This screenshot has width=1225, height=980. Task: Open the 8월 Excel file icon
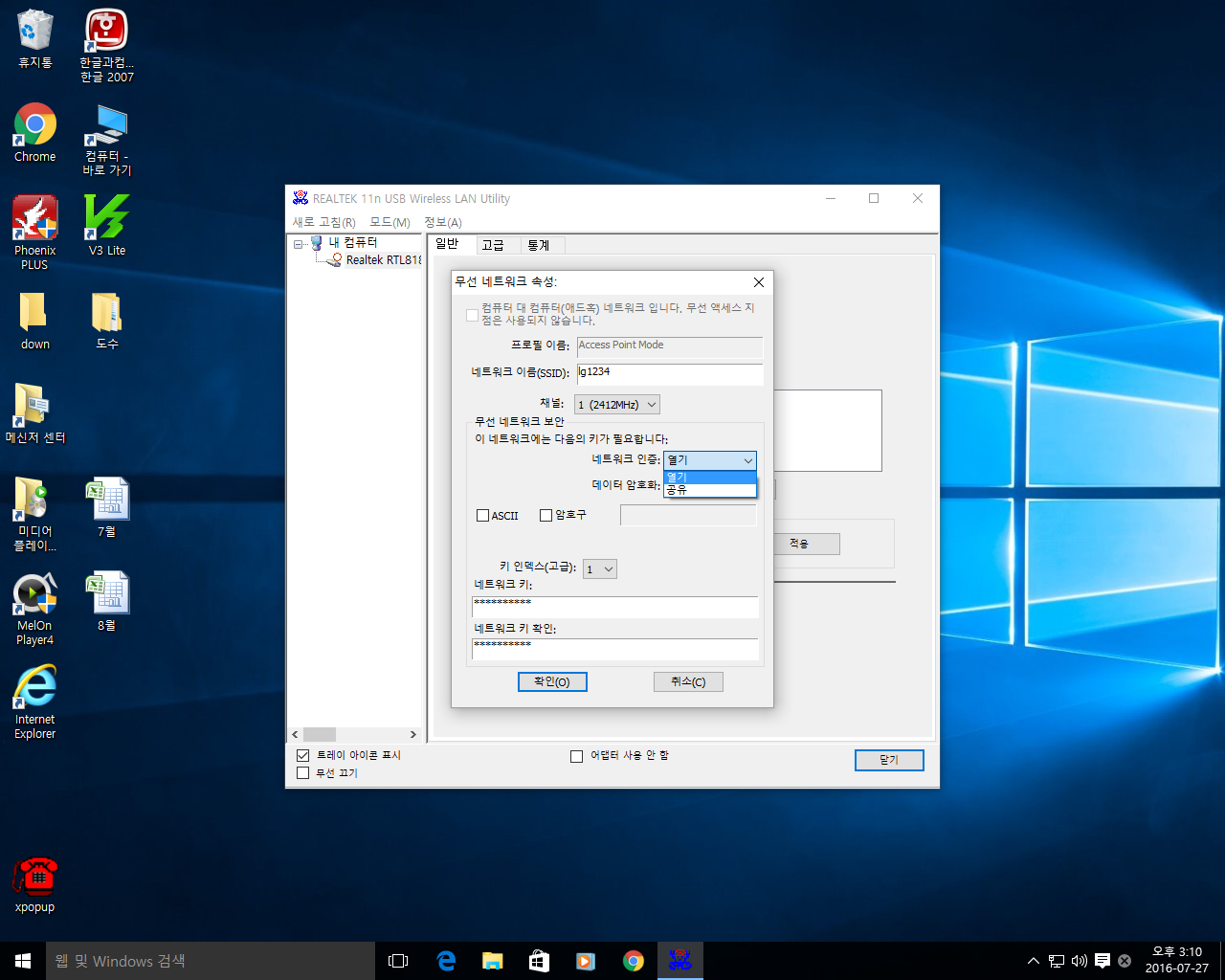(x=106, y=600)
